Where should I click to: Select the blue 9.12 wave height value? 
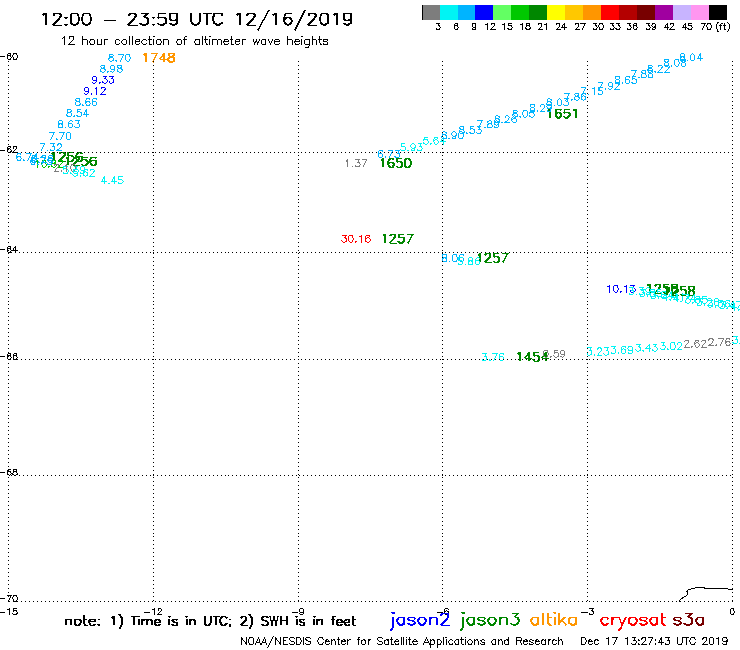click(95, 91)
